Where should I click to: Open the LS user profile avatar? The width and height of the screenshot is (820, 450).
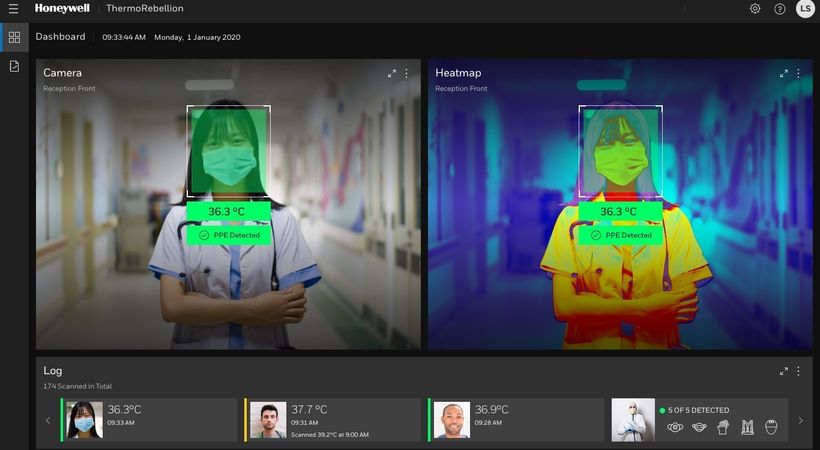point(805,9)
